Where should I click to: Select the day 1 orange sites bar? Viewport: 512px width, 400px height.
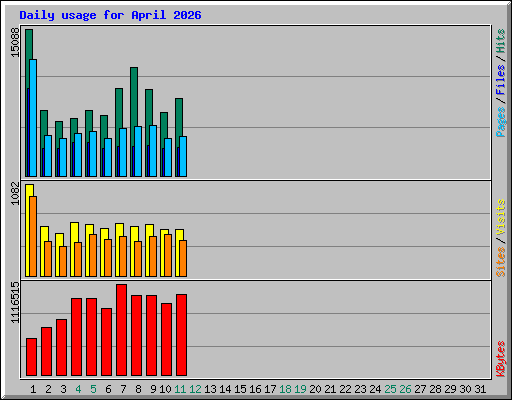(33, 236)
